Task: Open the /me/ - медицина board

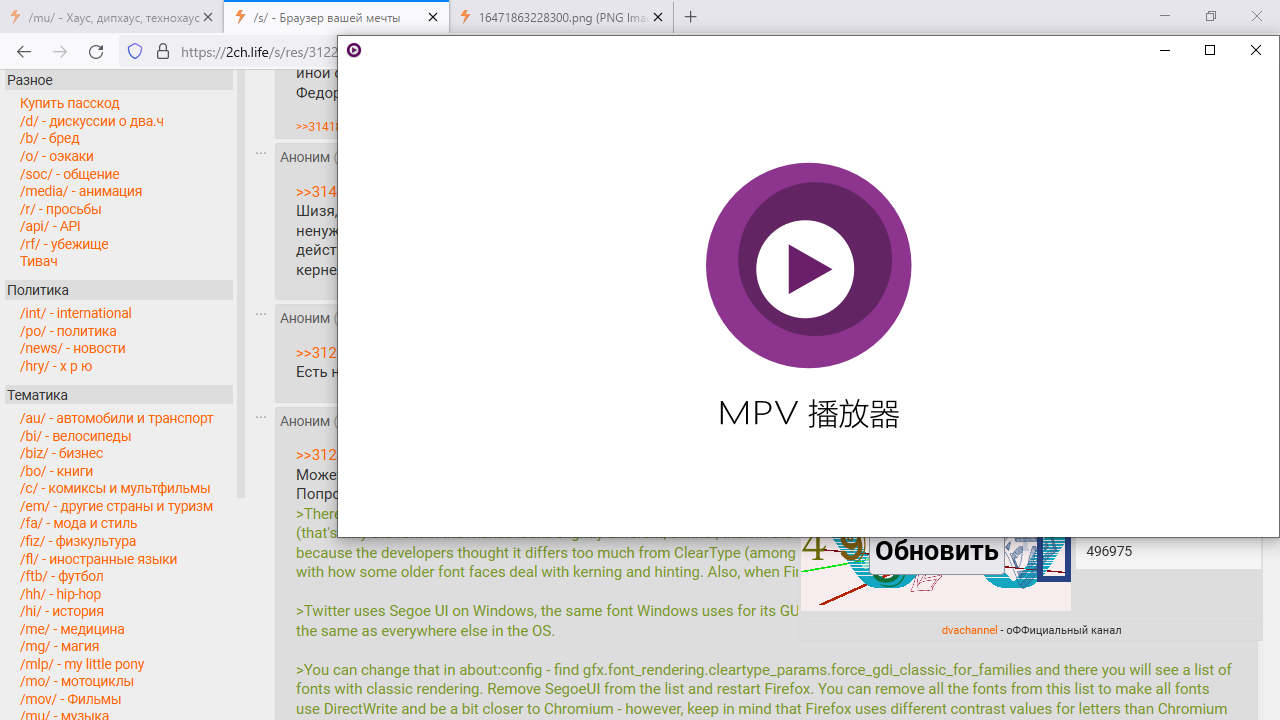Action: pyautogui.click(x=73, y=629)
